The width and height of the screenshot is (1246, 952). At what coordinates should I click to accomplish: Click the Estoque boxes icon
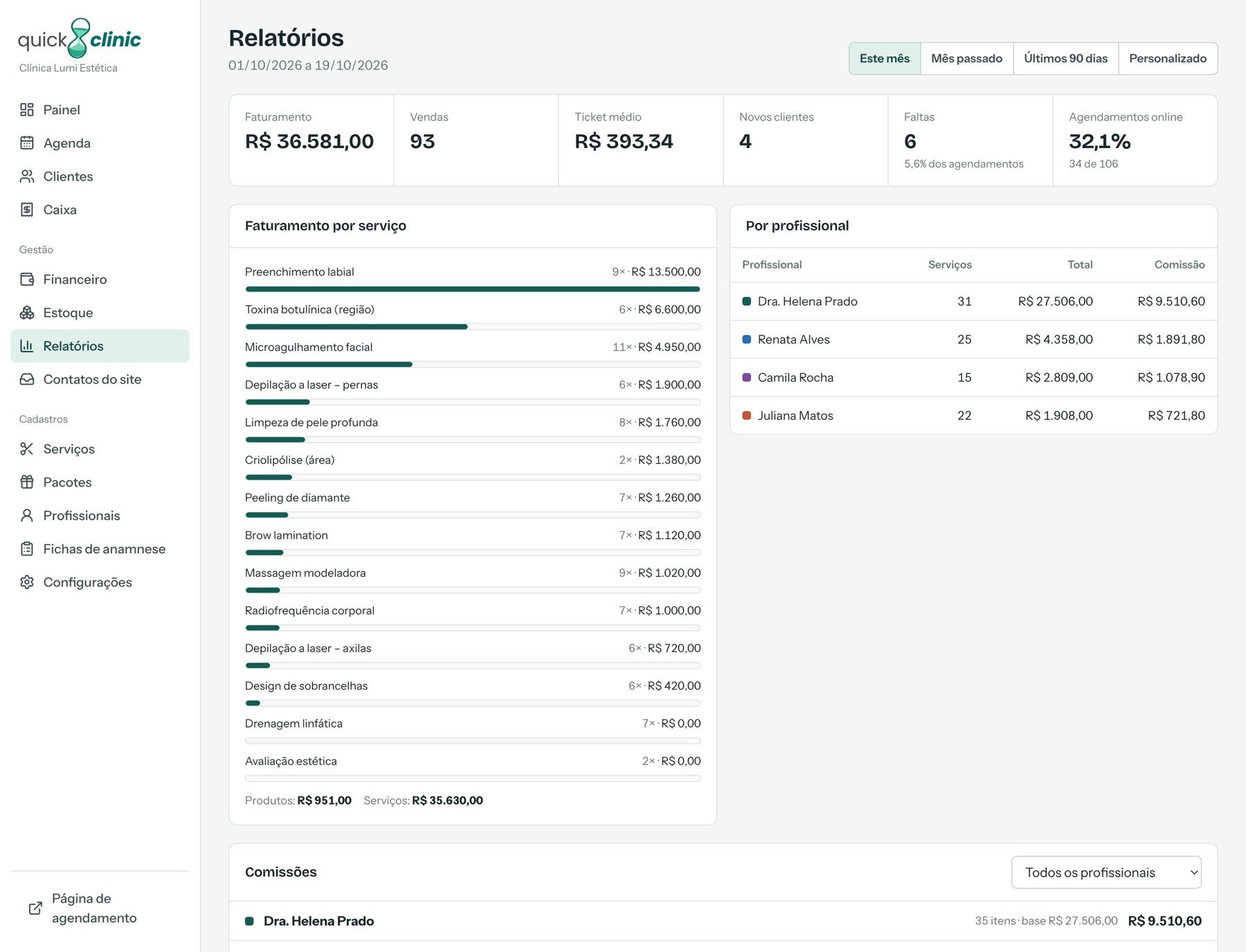(x=27, y=312)
